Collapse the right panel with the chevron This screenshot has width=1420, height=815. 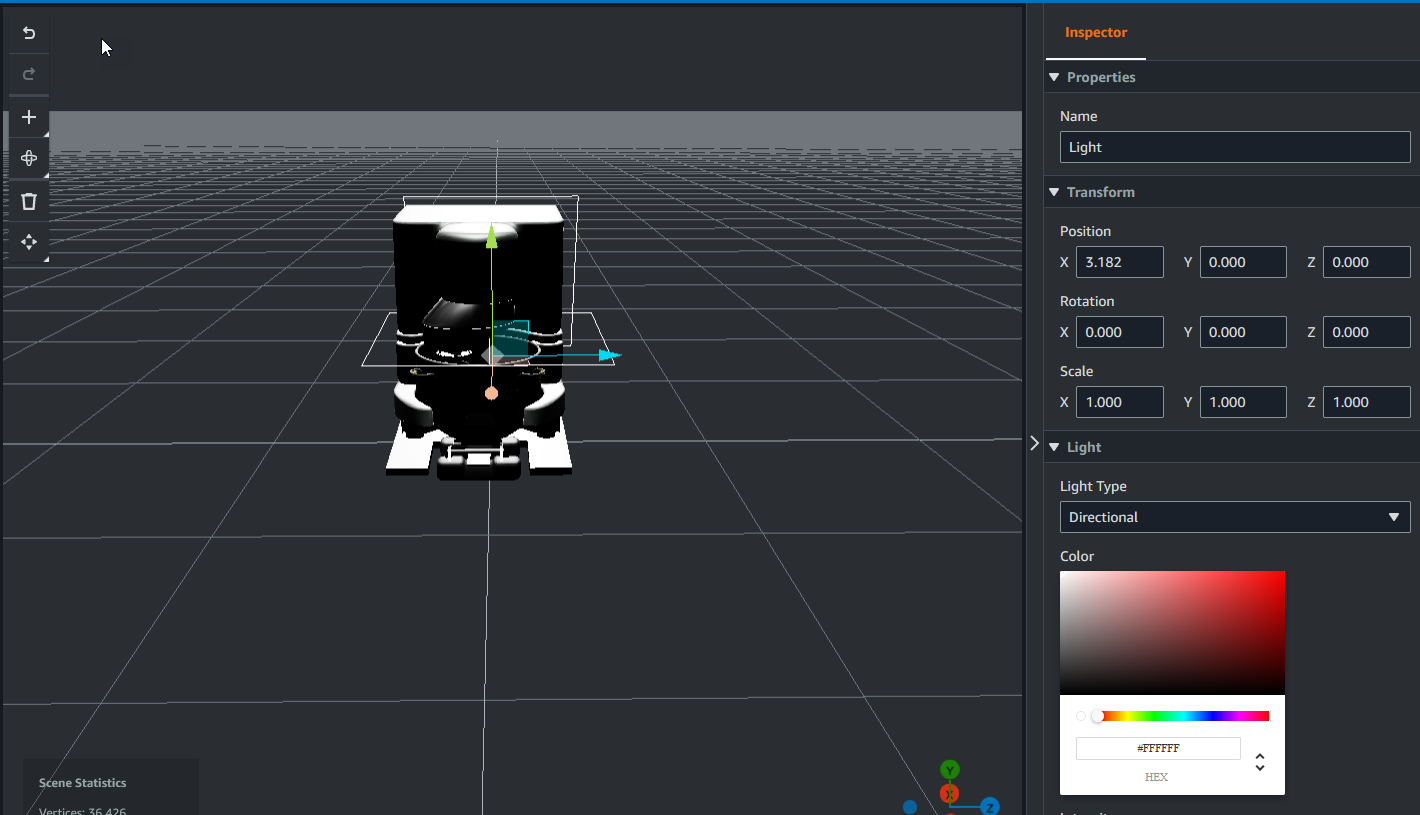click(x=1034, y=443)
